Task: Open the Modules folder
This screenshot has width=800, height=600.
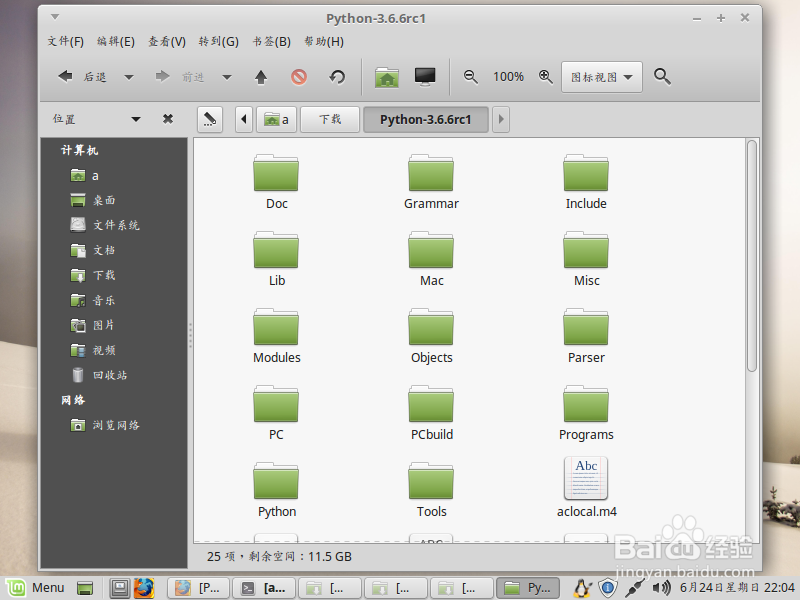Action: tap(276, 334)
